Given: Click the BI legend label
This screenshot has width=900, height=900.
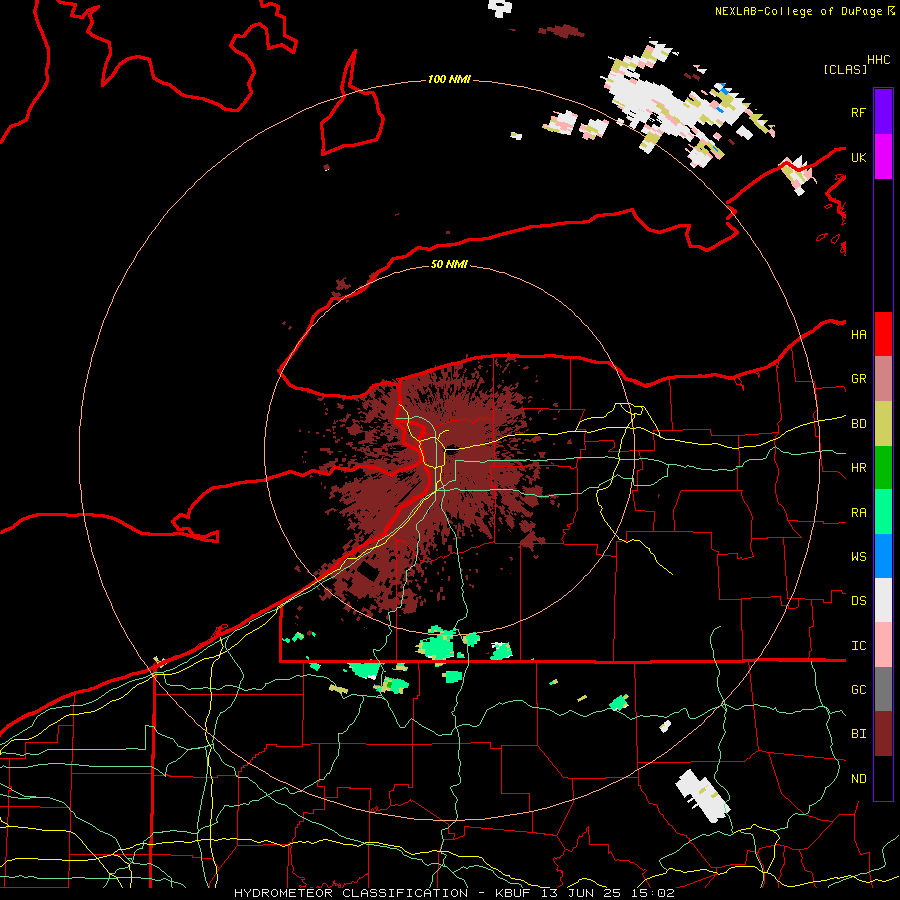Looking at the screenshot, I should coord(858,734).
